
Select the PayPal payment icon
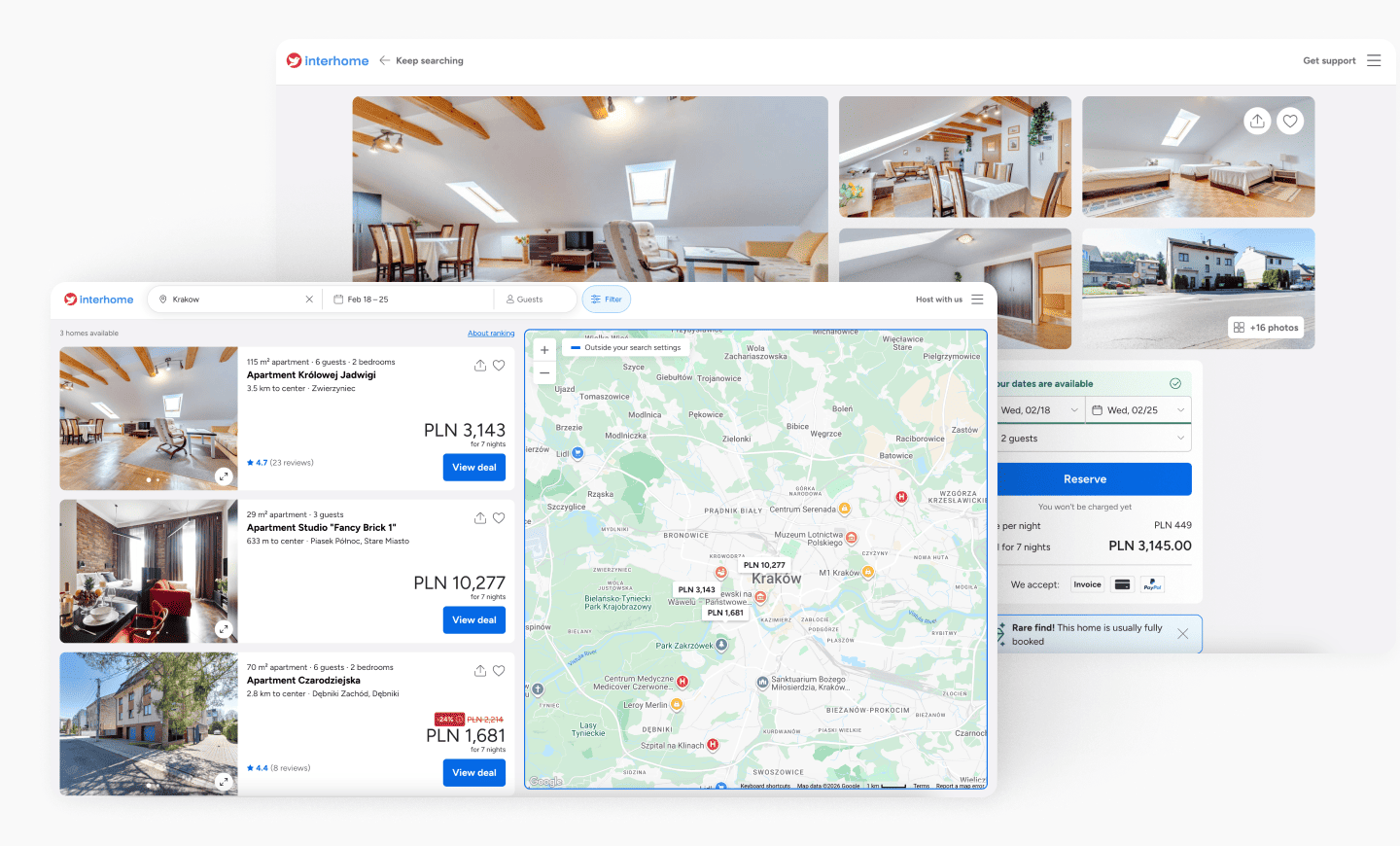pyautogui.click(x=1152, y=584)
